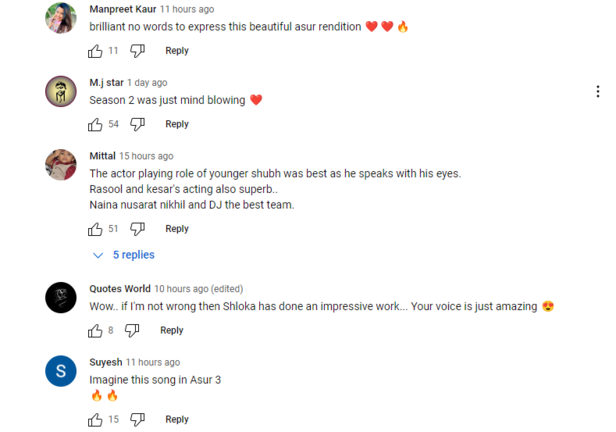Viewport: 616px width, 432px height.
Task: Like Manpreet Kaur's comment
Action: (95, 51)
